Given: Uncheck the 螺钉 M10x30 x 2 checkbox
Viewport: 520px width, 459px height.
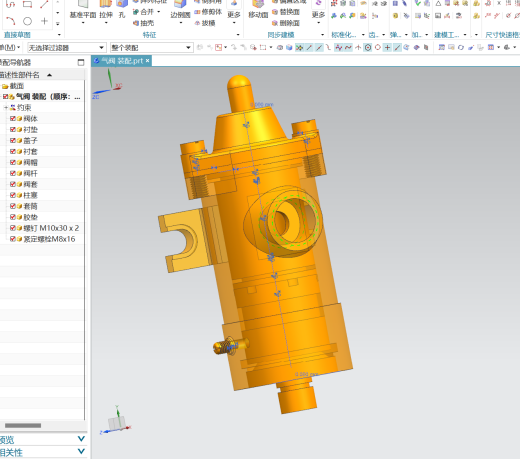Looking at the screenshot, I should [x=13, y=228].
